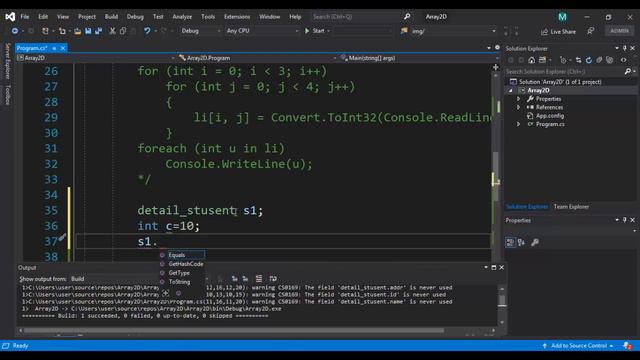640x360 pixels.
Task: Open the Debug configuration dropdown
Action: (200, 31)
